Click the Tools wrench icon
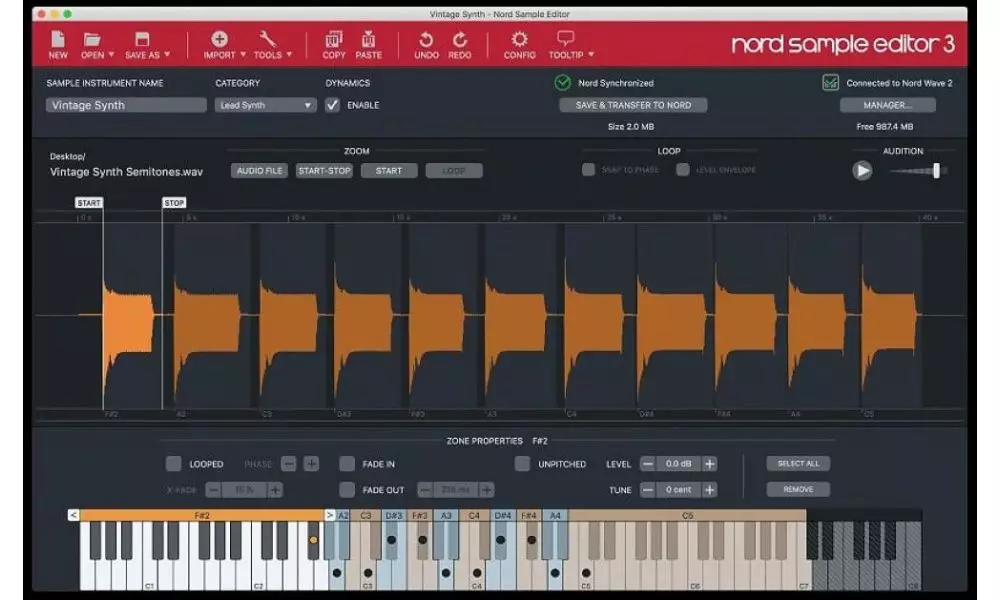This screenshot has height=600, width=1000. click(x=267, y=40)
